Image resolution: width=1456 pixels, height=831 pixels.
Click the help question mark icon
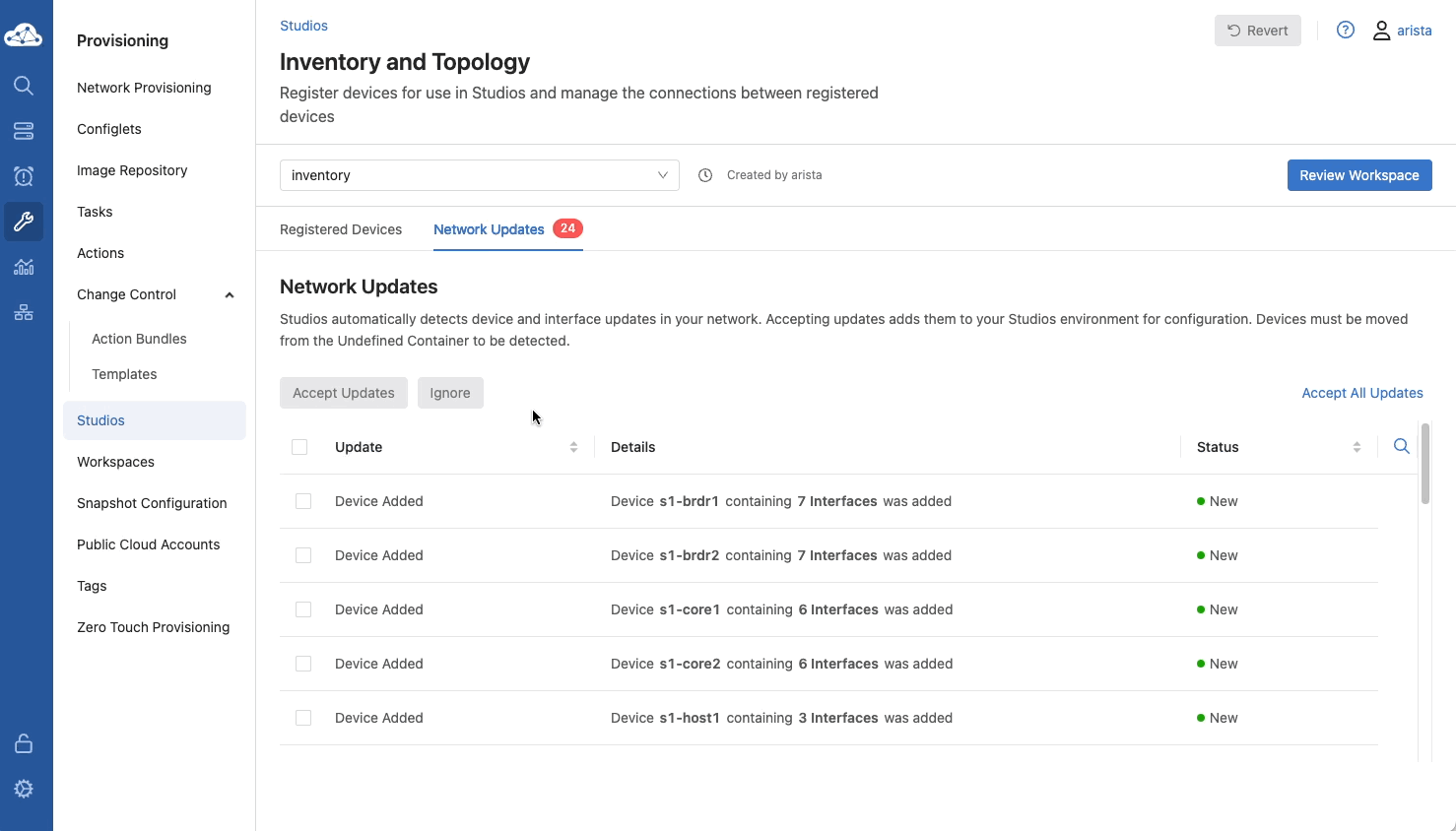[x=1345, y=31]
